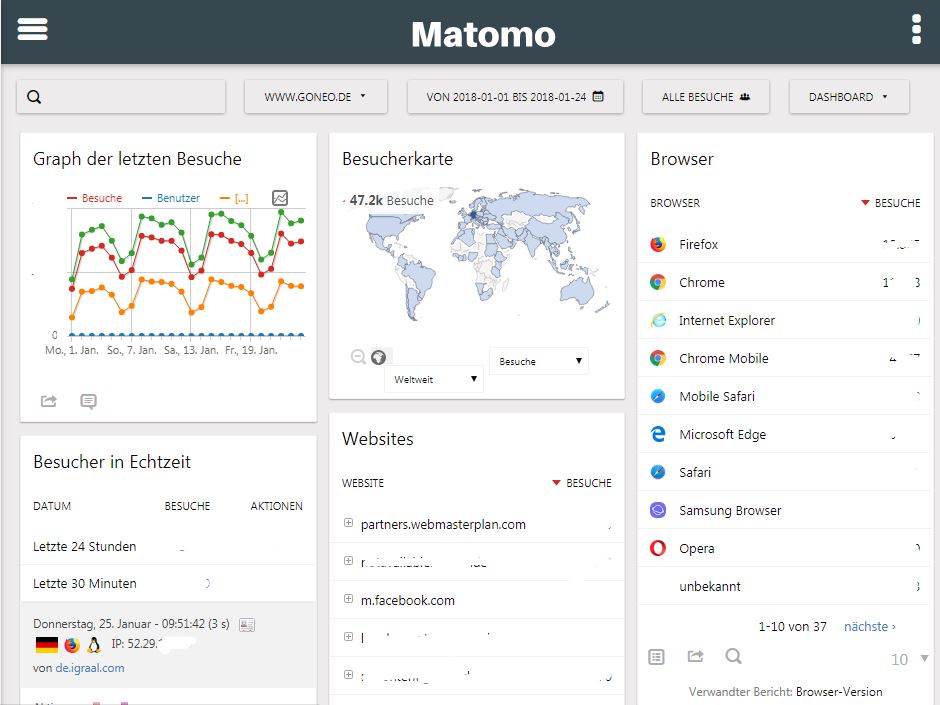Click the 1-10 von 37 pagination text
The height and width of the screenshot is (705, 940).
click(793, 626)
